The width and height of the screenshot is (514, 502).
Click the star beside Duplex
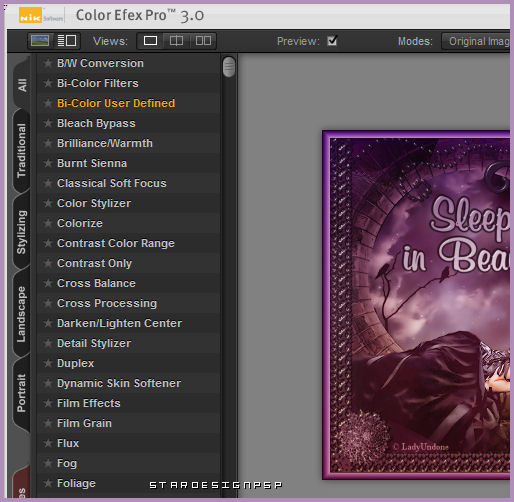48,363
